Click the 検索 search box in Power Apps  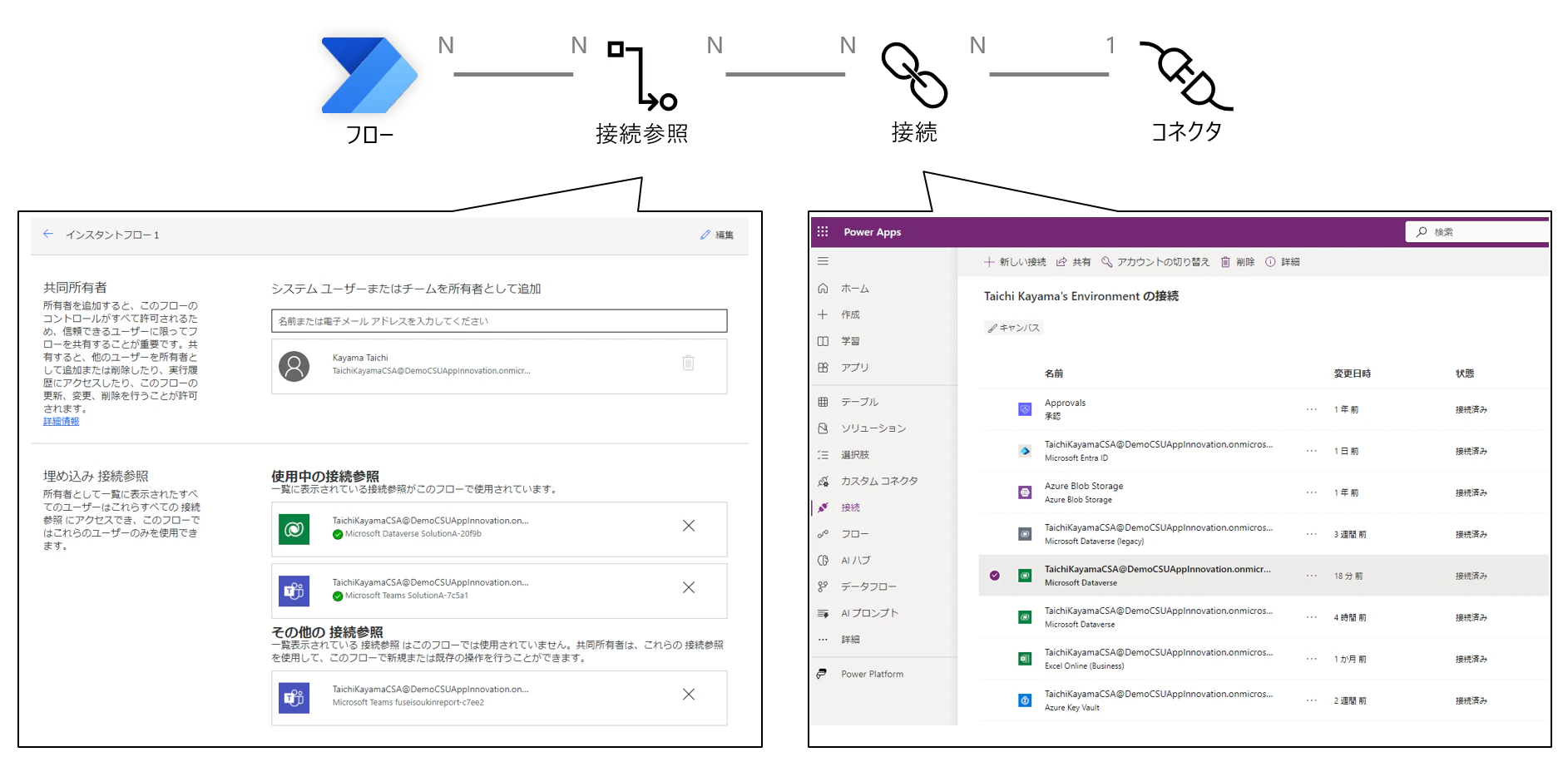(1477, 232)
